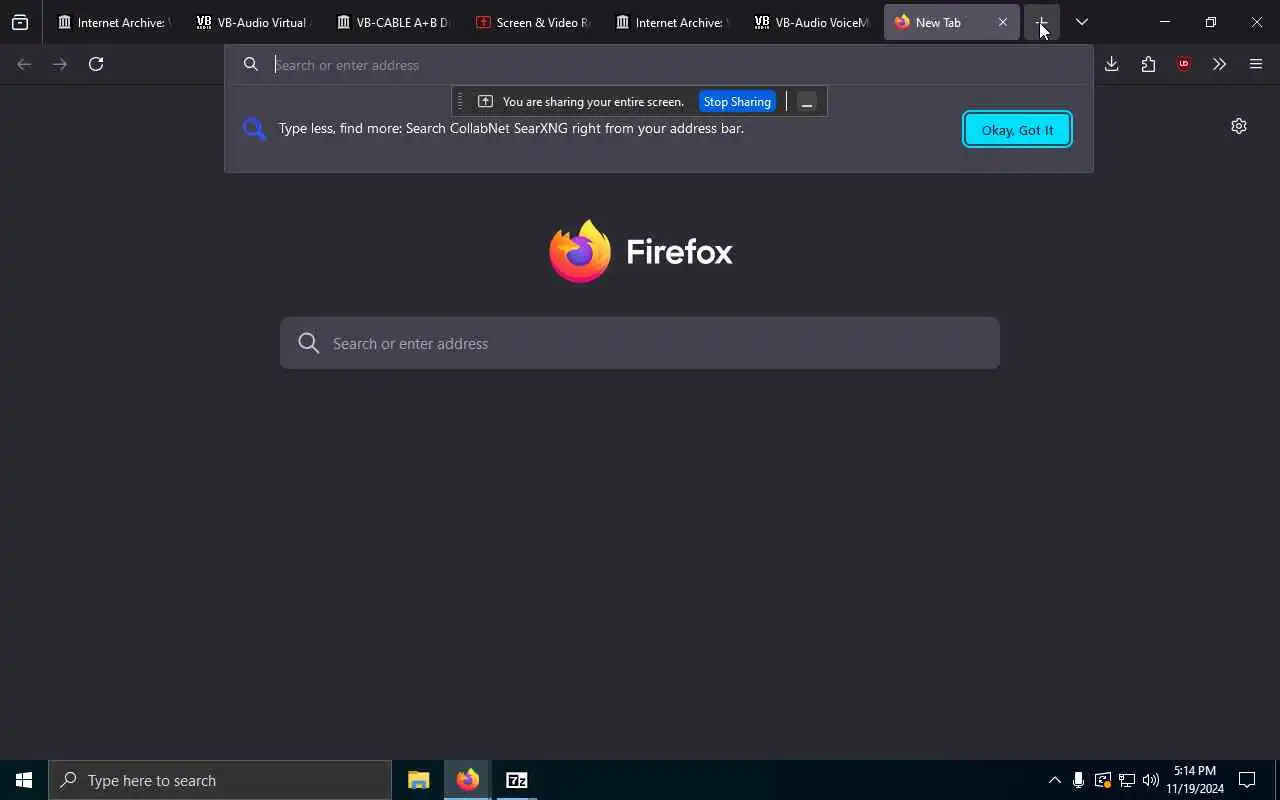Click Stop Sharing button
This screenshot has height=800, width=1280.
[737, 101]
